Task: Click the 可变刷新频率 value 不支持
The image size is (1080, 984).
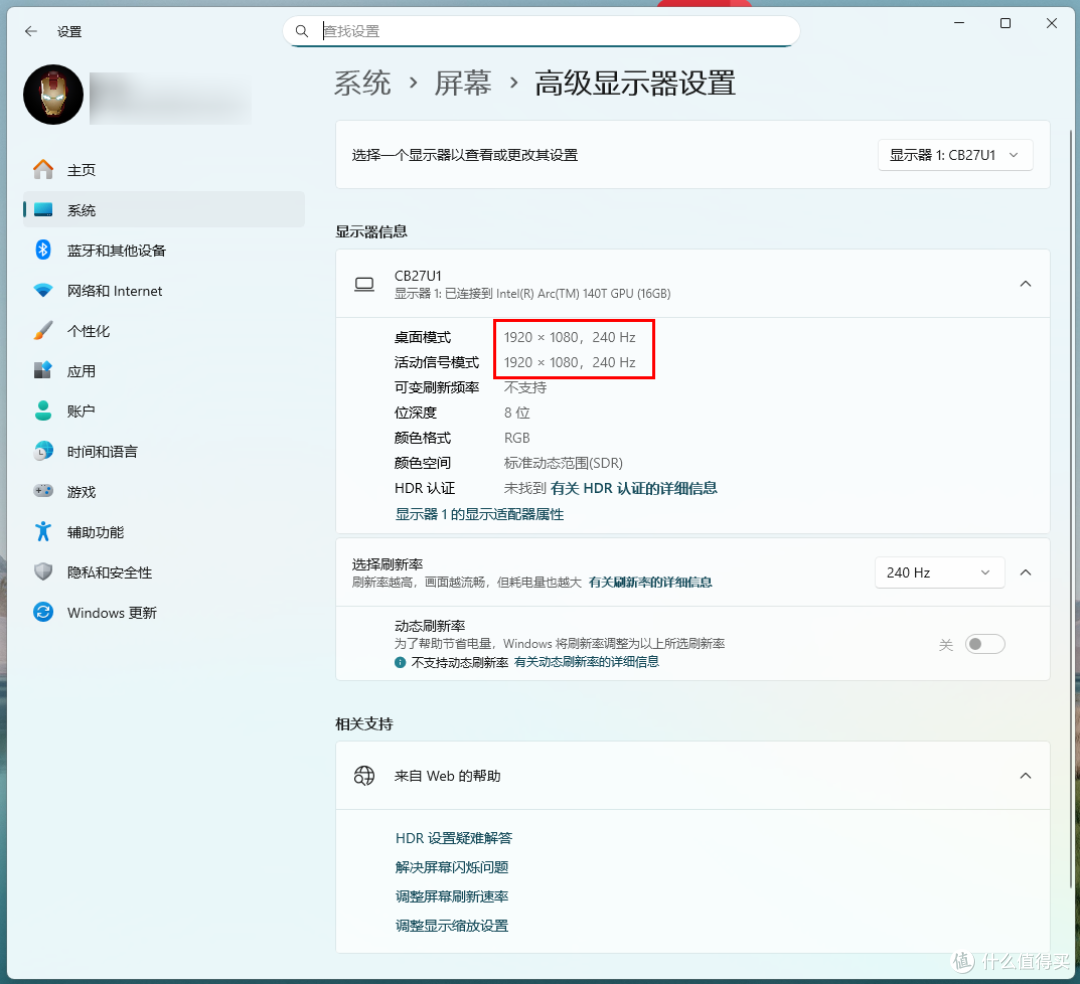Action: 525,387
